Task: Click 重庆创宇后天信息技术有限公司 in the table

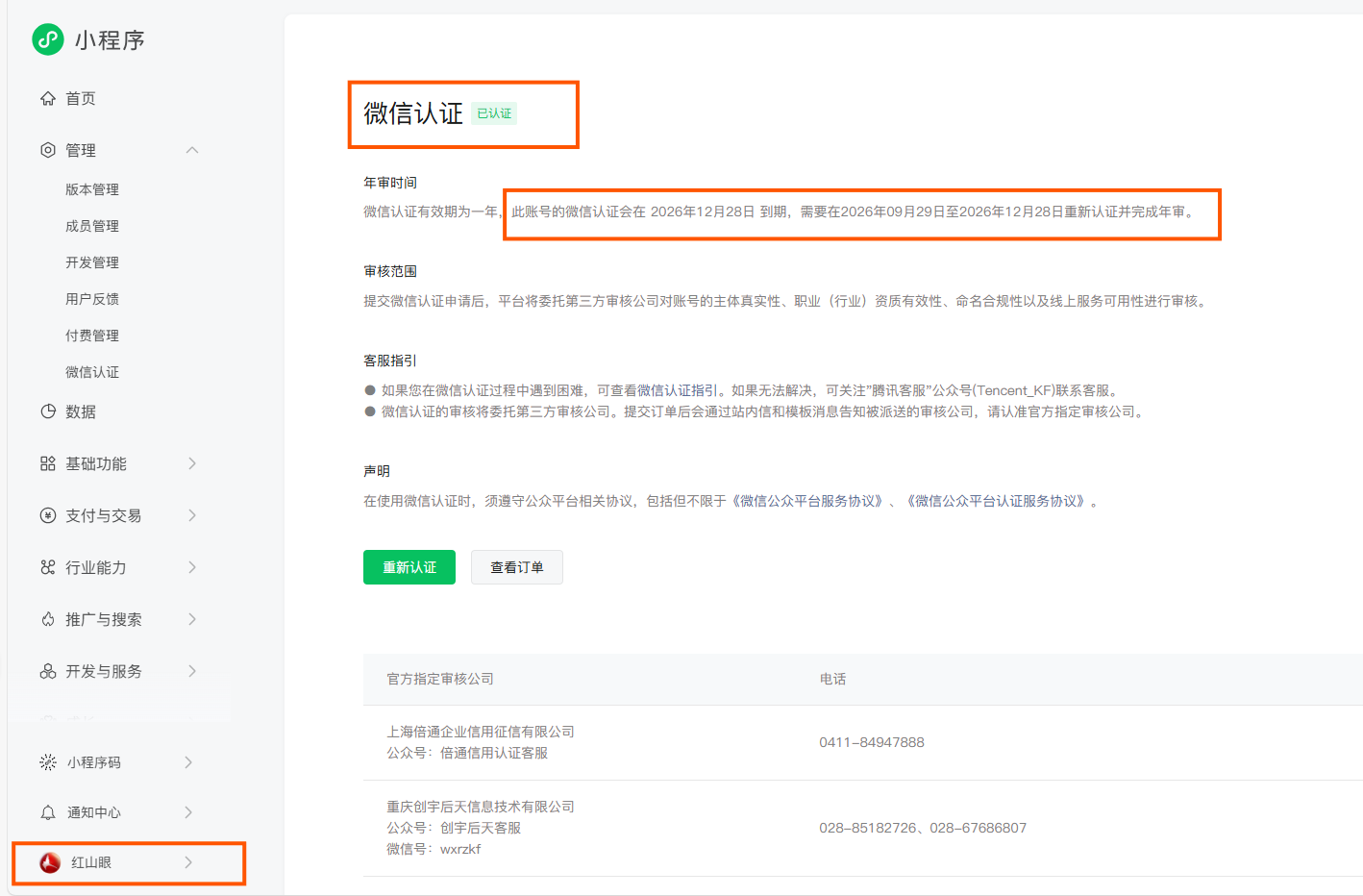Action: point(481,807)
